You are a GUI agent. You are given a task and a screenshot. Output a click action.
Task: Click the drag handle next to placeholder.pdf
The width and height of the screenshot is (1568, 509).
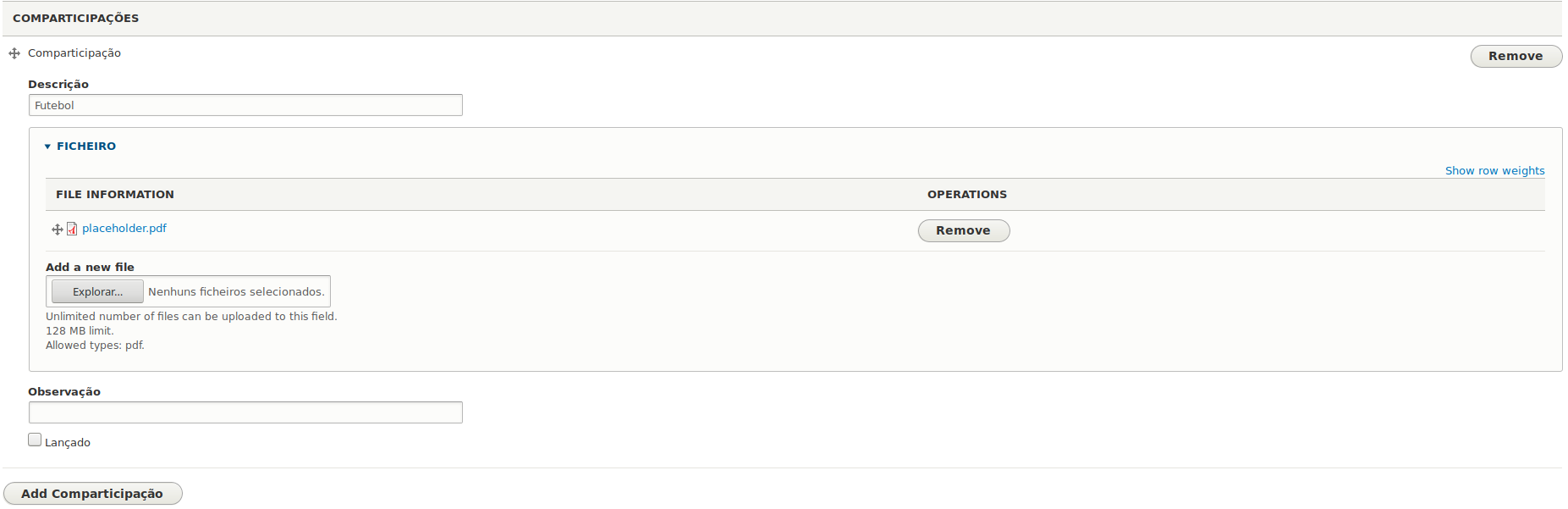click(58, 230)
